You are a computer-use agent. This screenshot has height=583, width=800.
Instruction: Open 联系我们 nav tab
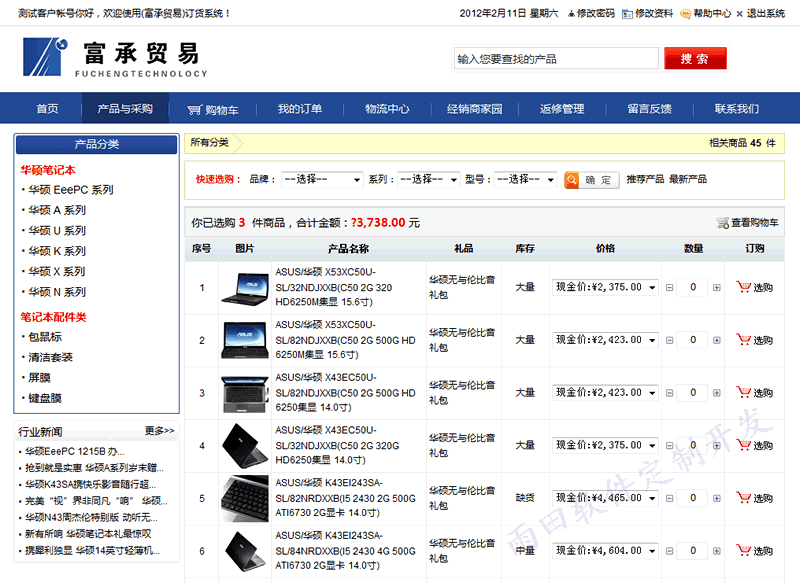(737, 109)
